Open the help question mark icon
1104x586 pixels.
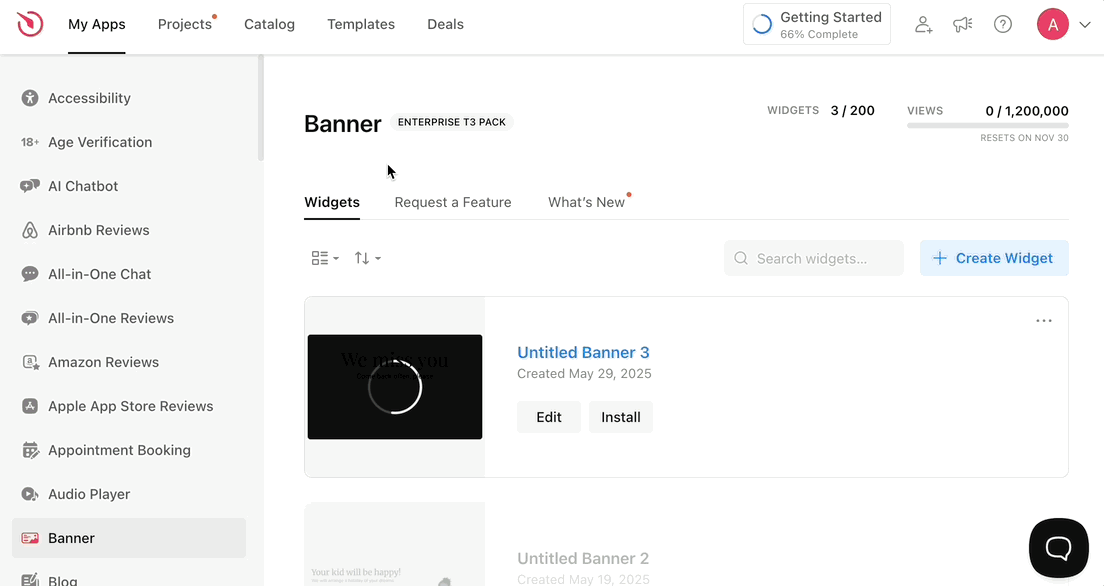pos(1003,25)
